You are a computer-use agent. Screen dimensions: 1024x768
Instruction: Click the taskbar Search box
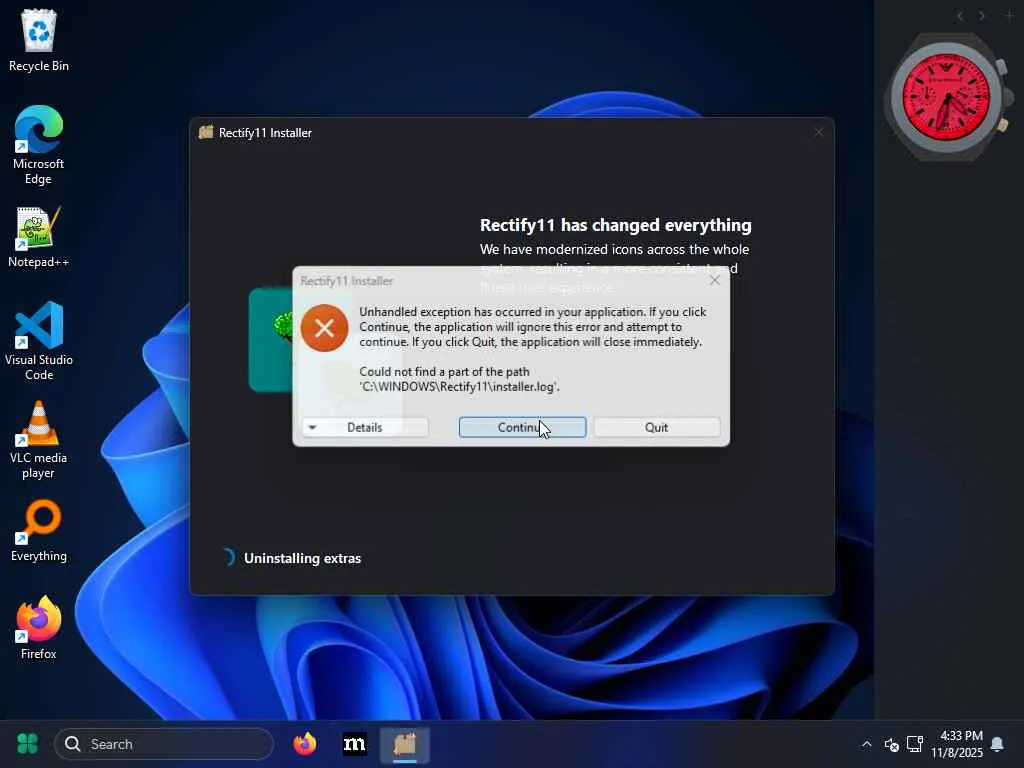click(164, 744)
